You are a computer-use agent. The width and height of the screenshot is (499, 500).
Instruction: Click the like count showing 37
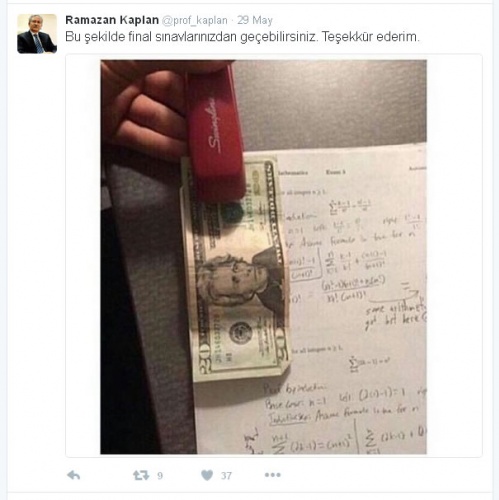coord(226,476)
